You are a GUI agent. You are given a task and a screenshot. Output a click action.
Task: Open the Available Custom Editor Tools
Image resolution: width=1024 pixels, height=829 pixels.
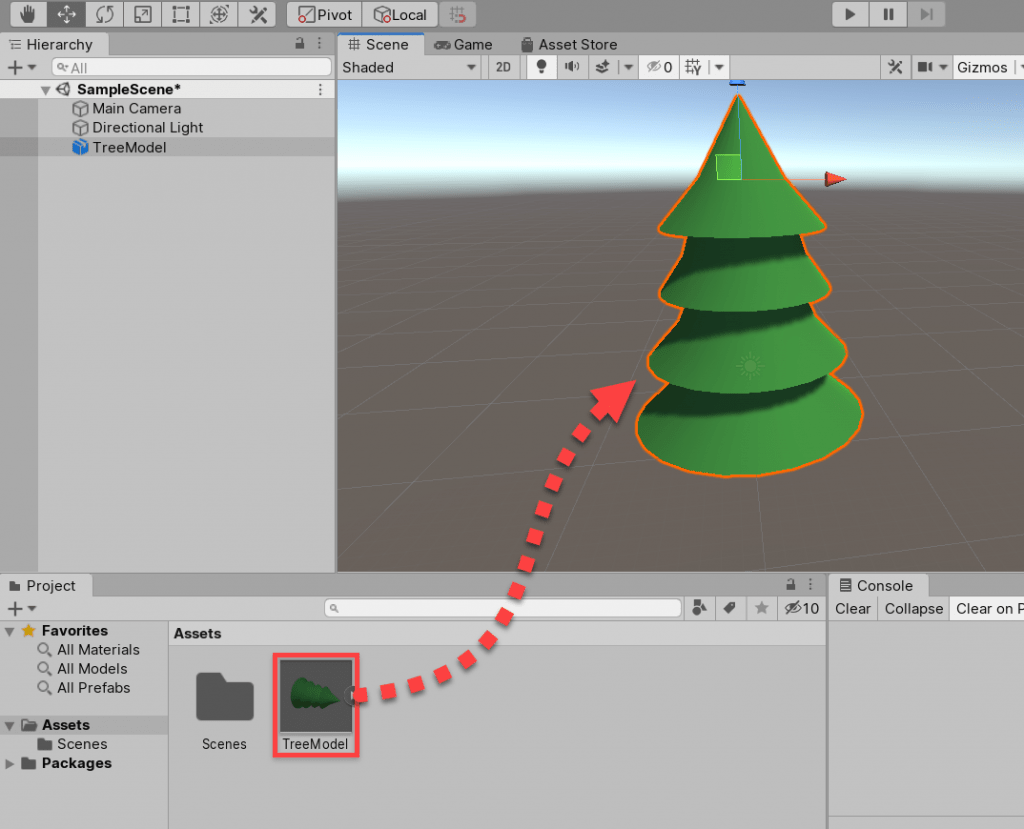[256, 14]
